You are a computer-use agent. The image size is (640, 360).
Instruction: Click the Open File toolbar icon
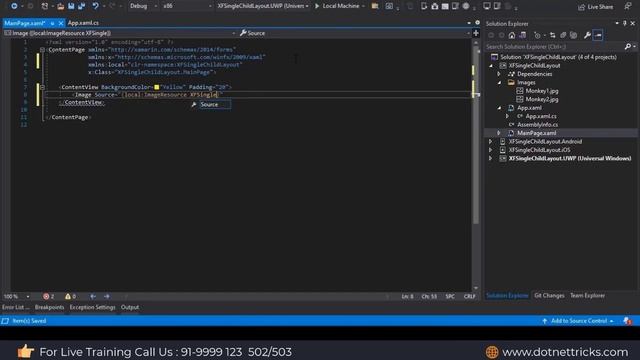click(x=60, y=6)
